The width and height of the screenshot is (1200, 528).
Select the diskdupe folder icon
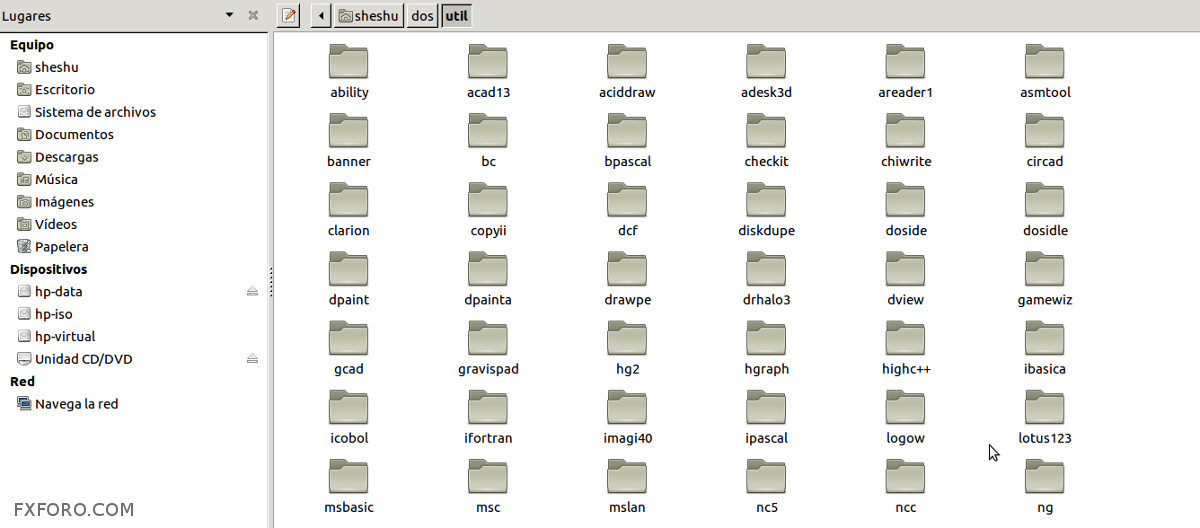tap(766, 200)
